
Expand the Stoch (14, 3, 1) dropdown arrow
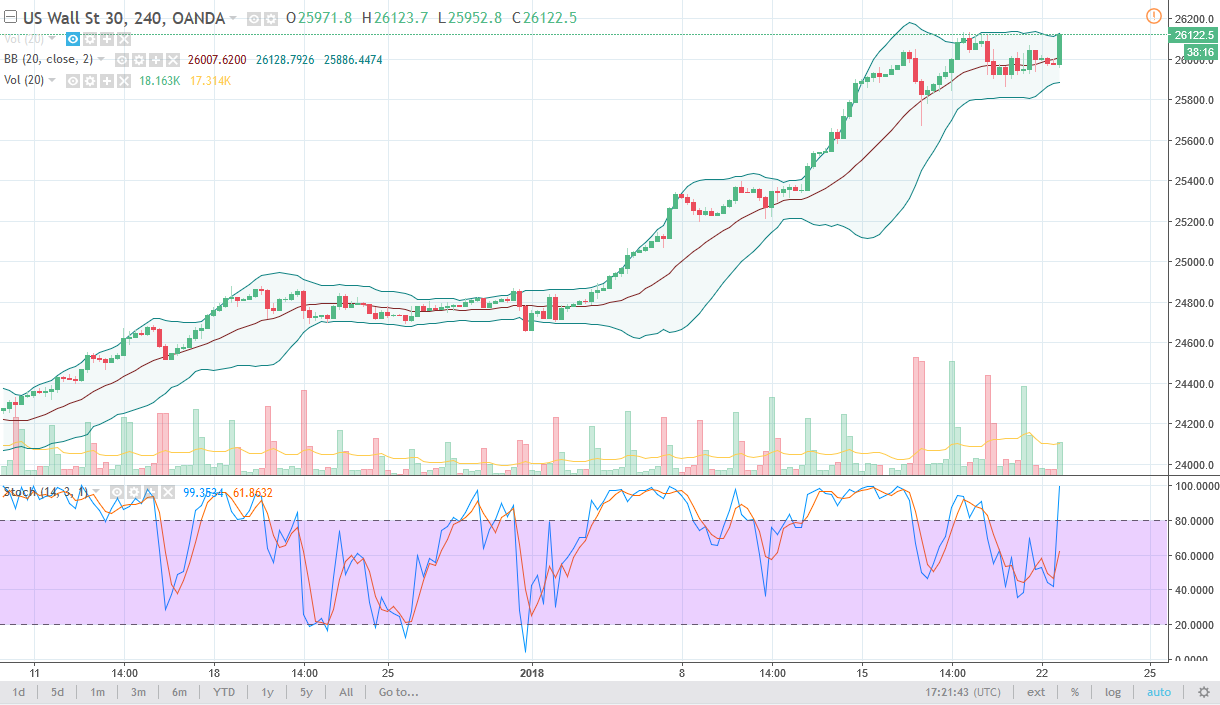pyautogui.click(x=96, y=492)
